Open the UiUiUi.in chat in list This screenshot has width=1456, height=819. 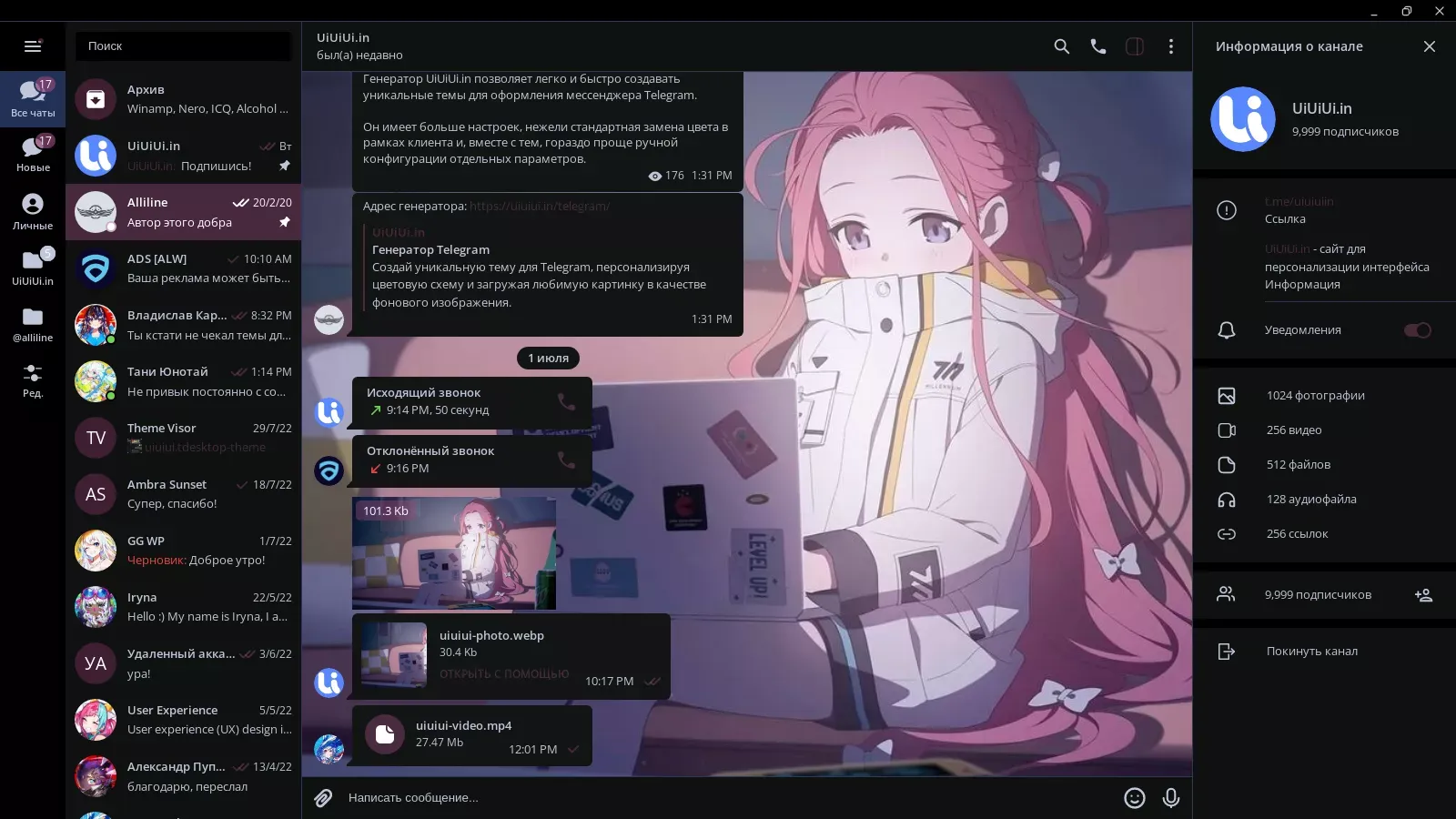tap(183, 156)
